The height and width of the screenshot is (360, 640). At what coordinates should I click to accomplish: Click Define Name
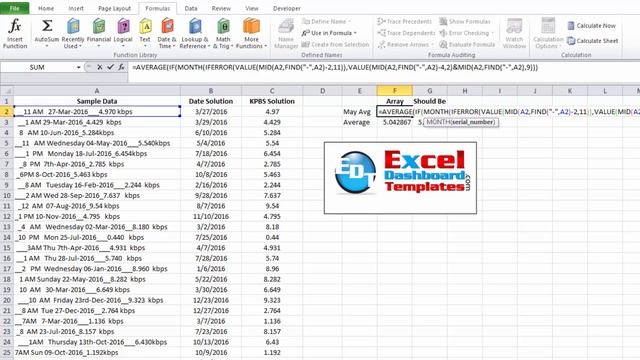[x=326, y=21]
